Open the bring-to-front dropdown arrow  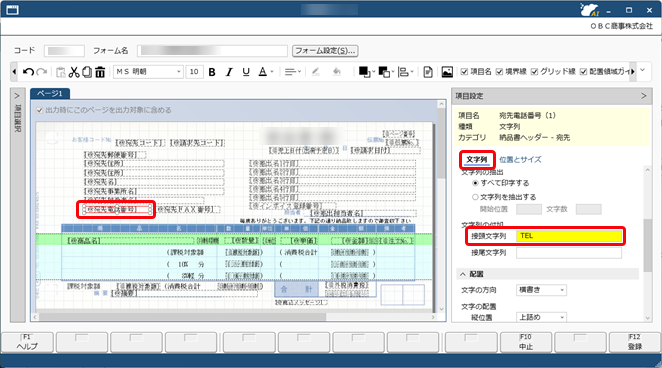(x=373, y=72)
